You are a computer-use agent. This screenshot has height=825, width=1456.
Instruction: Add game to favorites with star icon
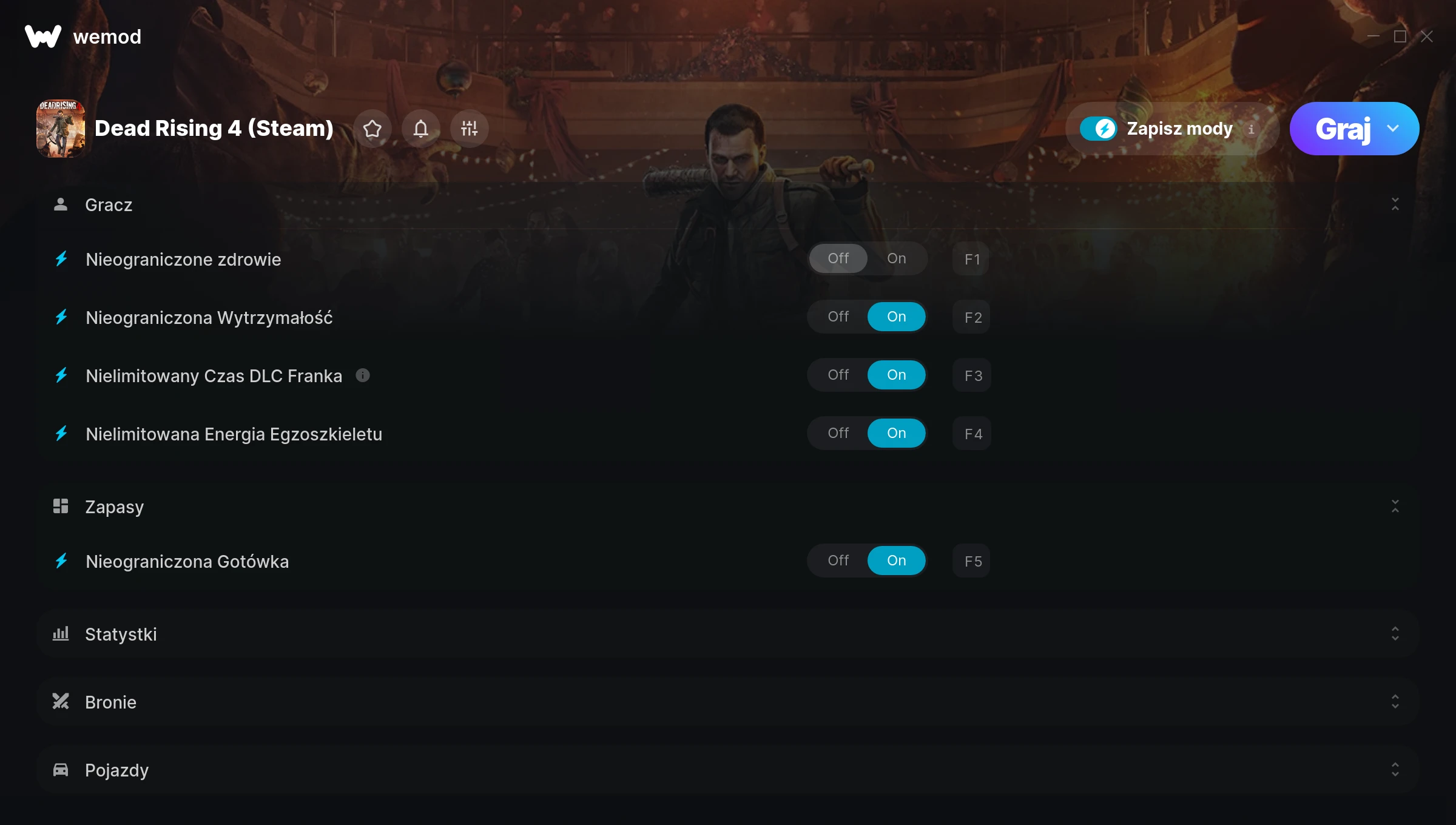372,129
